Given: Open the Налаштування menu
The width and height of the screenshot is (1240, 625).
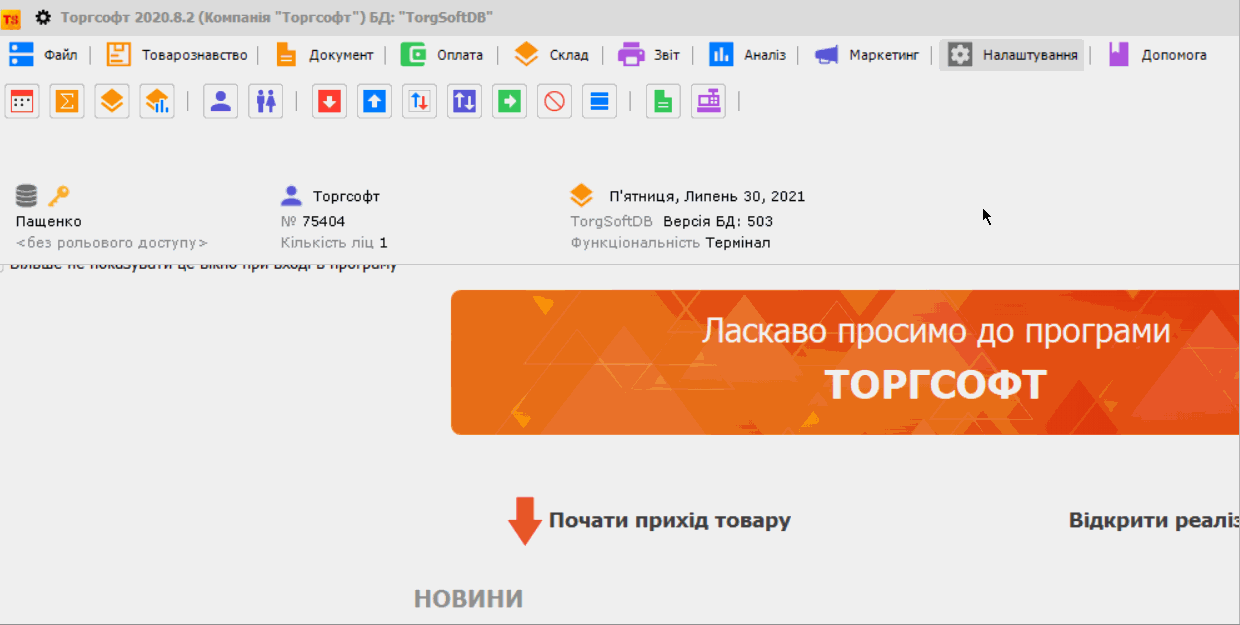Looking at the screenshot, I should pyautogui.click(x=1012, y=55).
